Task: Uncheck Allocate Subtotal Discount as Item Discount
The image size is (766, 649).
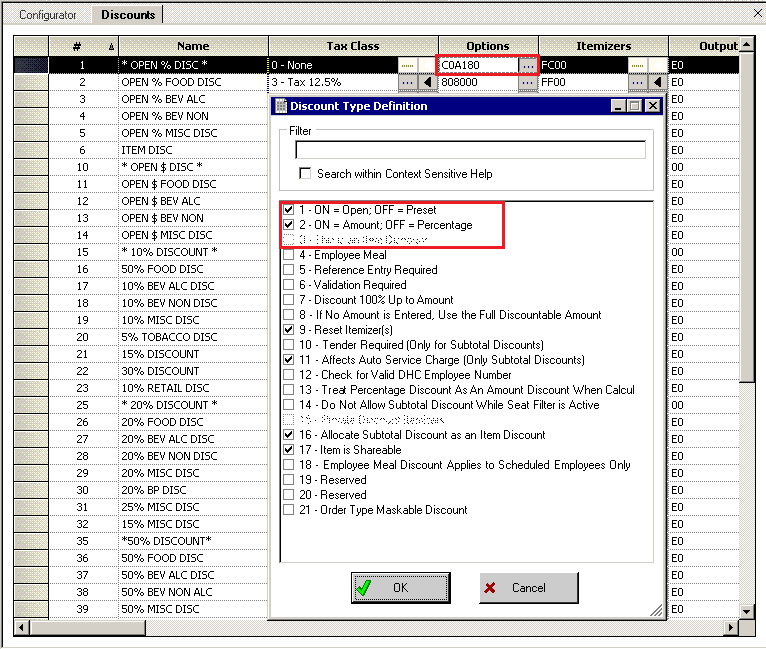Action: (x=289, y=435)
